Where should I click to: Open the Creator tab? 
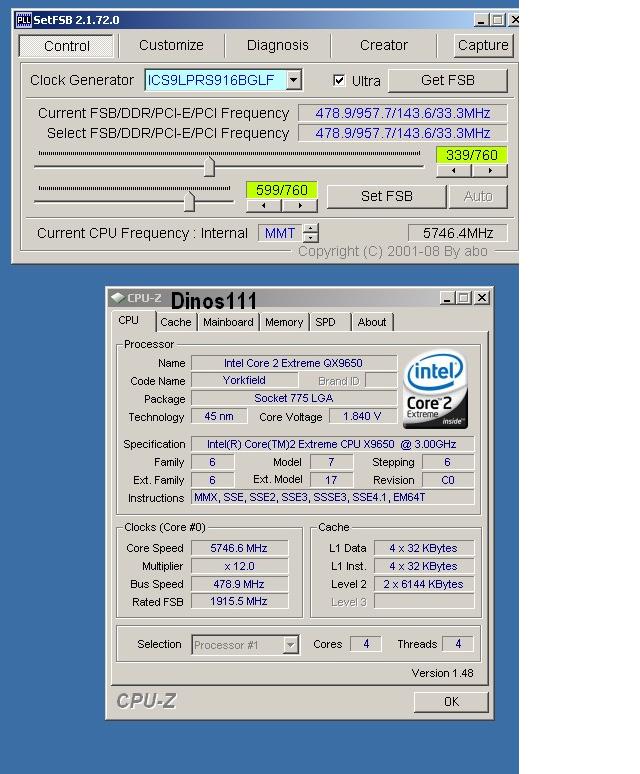pyautogui.click(x=384, y=45)
